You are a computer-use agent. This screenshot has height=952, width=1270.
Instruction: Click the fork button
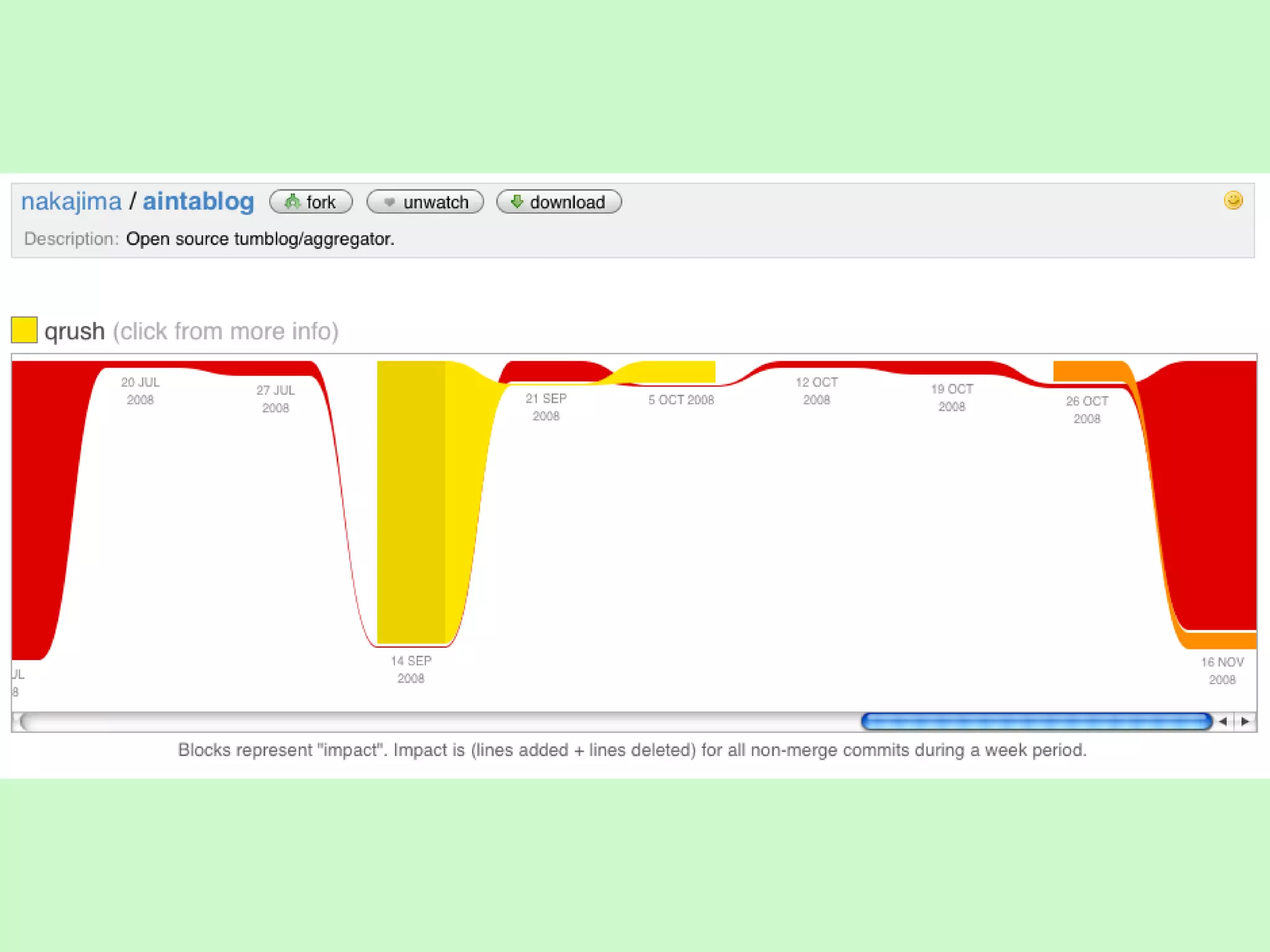tap(311, 202)
